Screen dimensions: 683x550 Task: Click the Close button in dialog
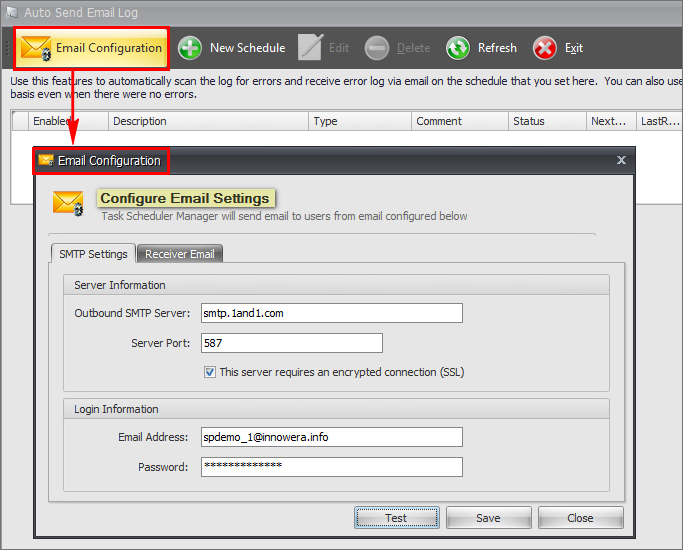pos(580,518)
